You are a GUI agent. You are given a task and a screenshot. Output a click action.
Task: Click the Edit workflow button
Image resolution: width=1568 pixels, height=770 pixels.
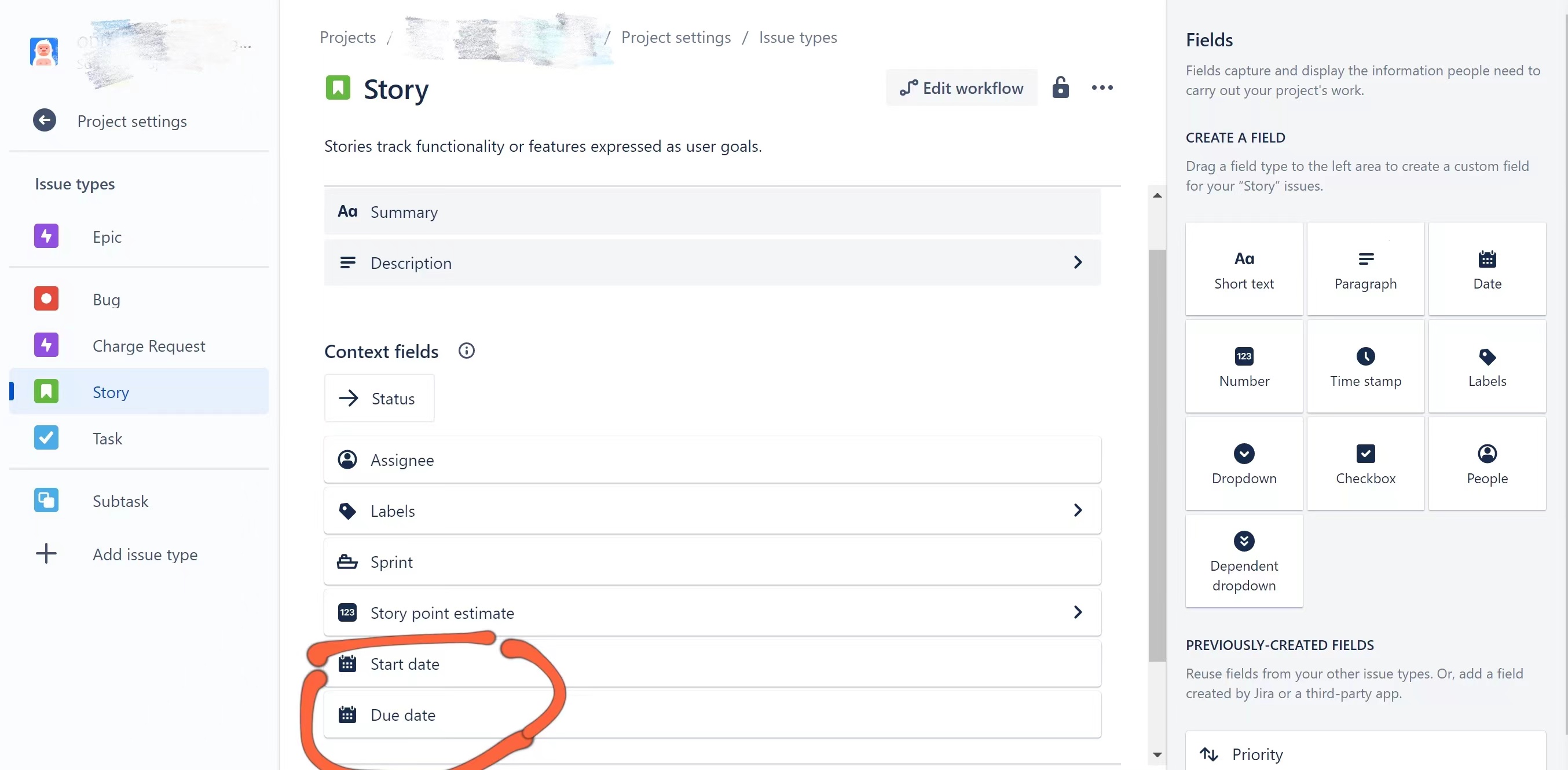(961, 87)
